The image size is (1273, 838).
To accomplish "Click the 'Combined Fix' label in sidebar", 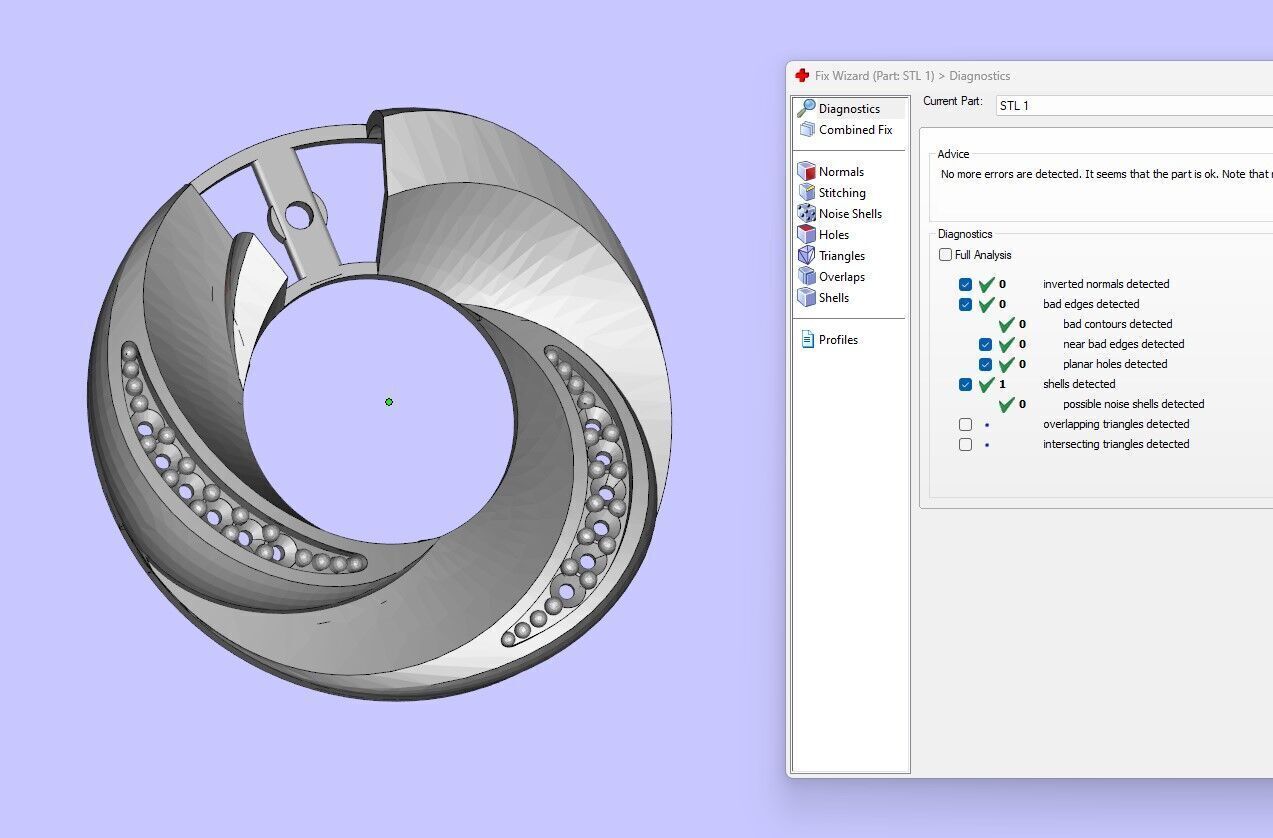I will pos(855,130).
